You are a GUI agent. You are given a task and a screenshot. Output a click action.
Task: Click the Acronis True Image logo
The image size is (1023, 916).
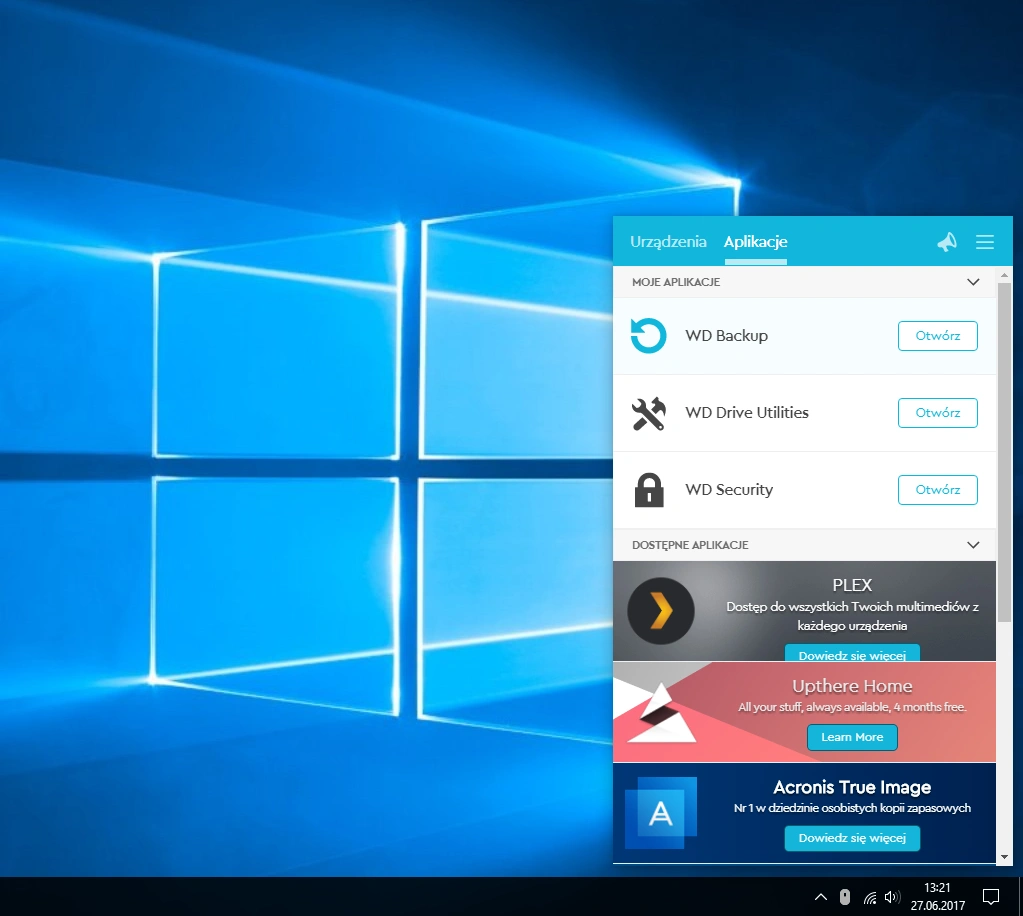[660, 812]
